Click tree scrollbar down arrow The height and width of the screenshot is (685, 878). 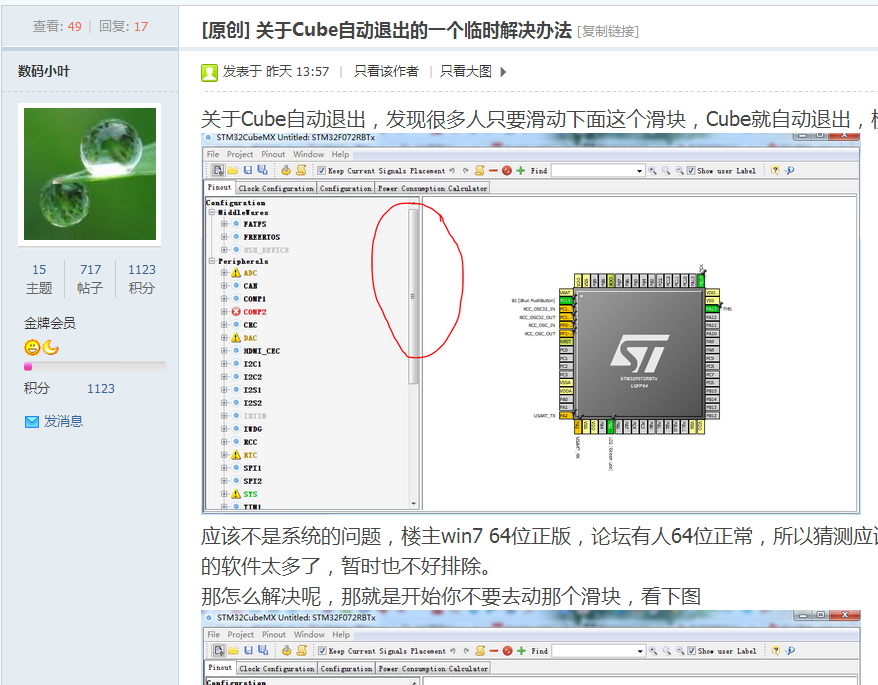coord(414,504)
